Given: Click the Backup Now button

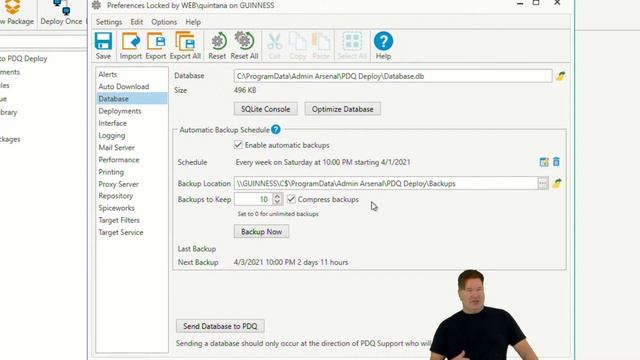Looking at the screenshot, I should pyautogui.click(x=262, y=231).
